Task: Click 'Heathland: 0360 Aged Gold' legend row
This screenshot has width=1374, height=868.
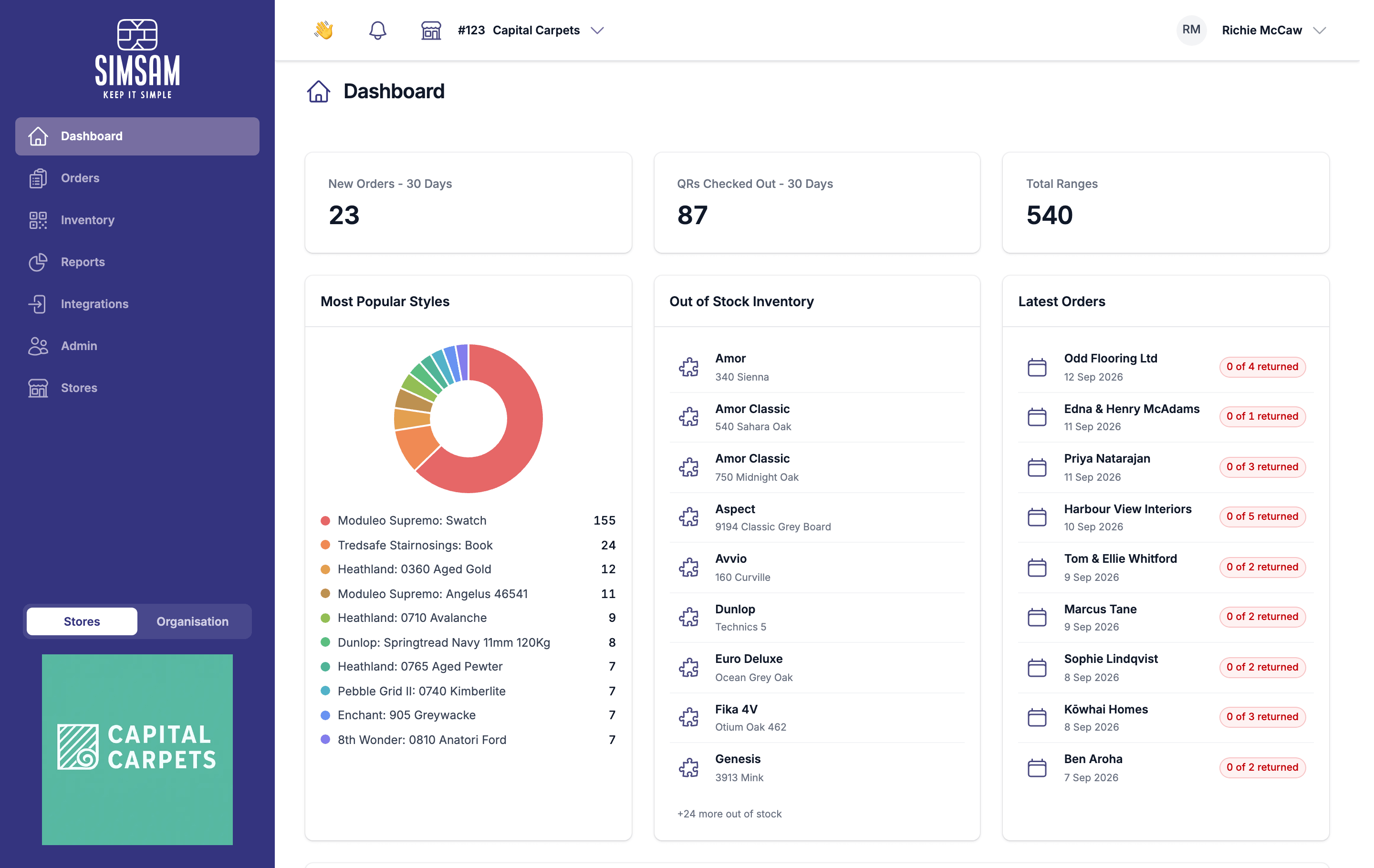Action: point(468,569)
